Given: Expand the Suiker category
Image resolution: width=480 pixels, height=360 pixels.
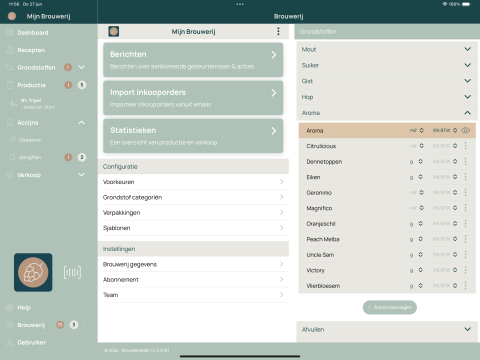Looking at the screenshot, I should click(x=387, y=65).
